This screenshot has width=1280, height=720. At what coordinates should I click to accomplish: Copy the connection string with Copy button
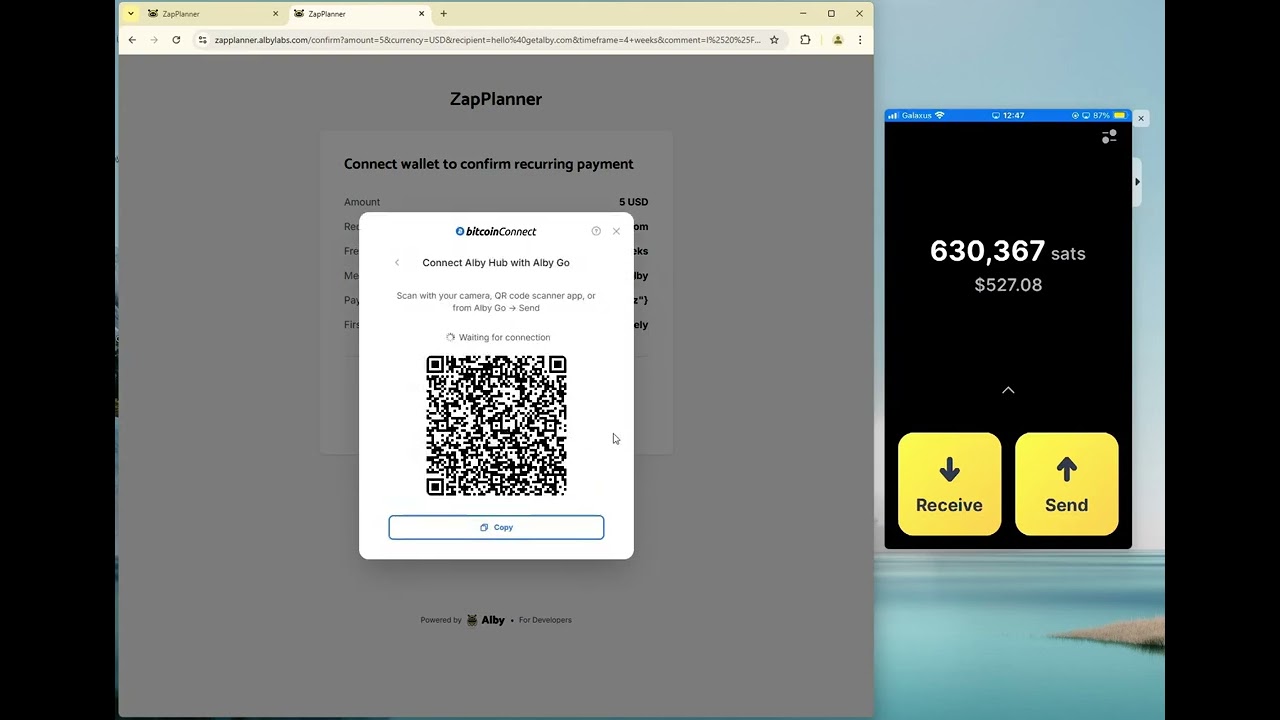pyautogui.click(x=496, y=527)
